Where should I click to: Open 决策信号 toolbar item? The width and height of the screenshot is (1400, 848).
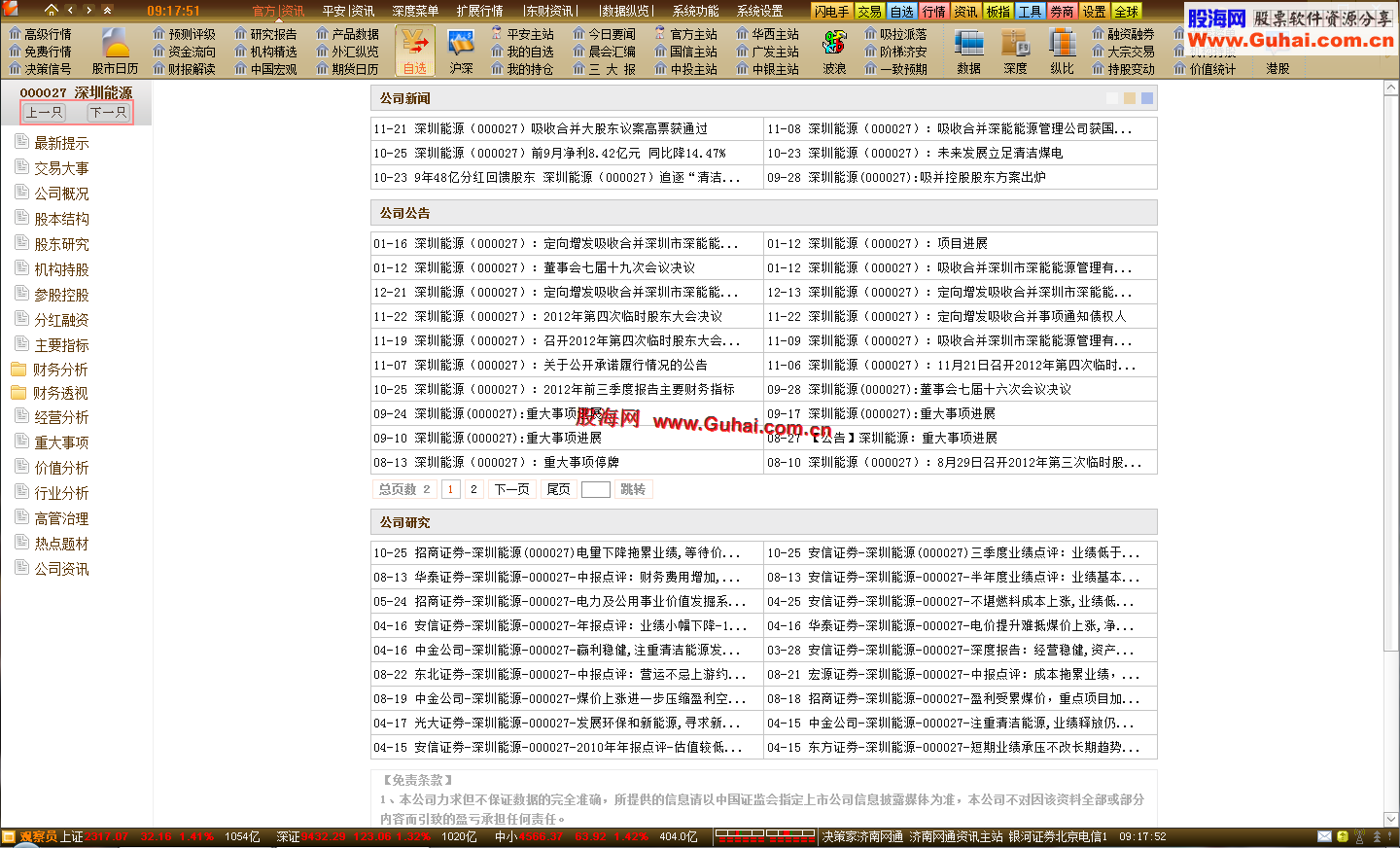(40, 69)
